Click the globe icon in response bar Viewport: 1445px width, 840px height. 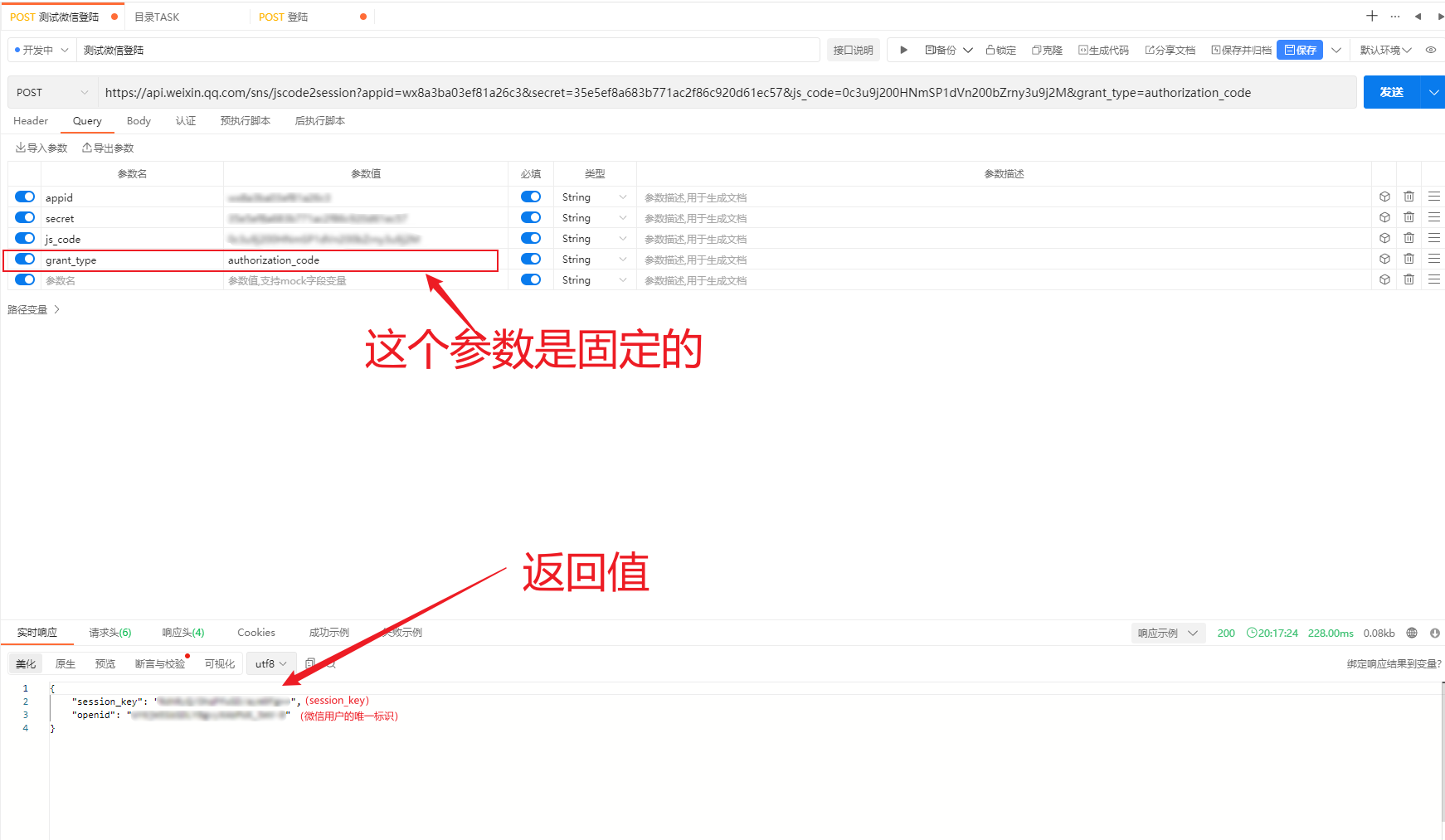click(x=1412, y=633)
